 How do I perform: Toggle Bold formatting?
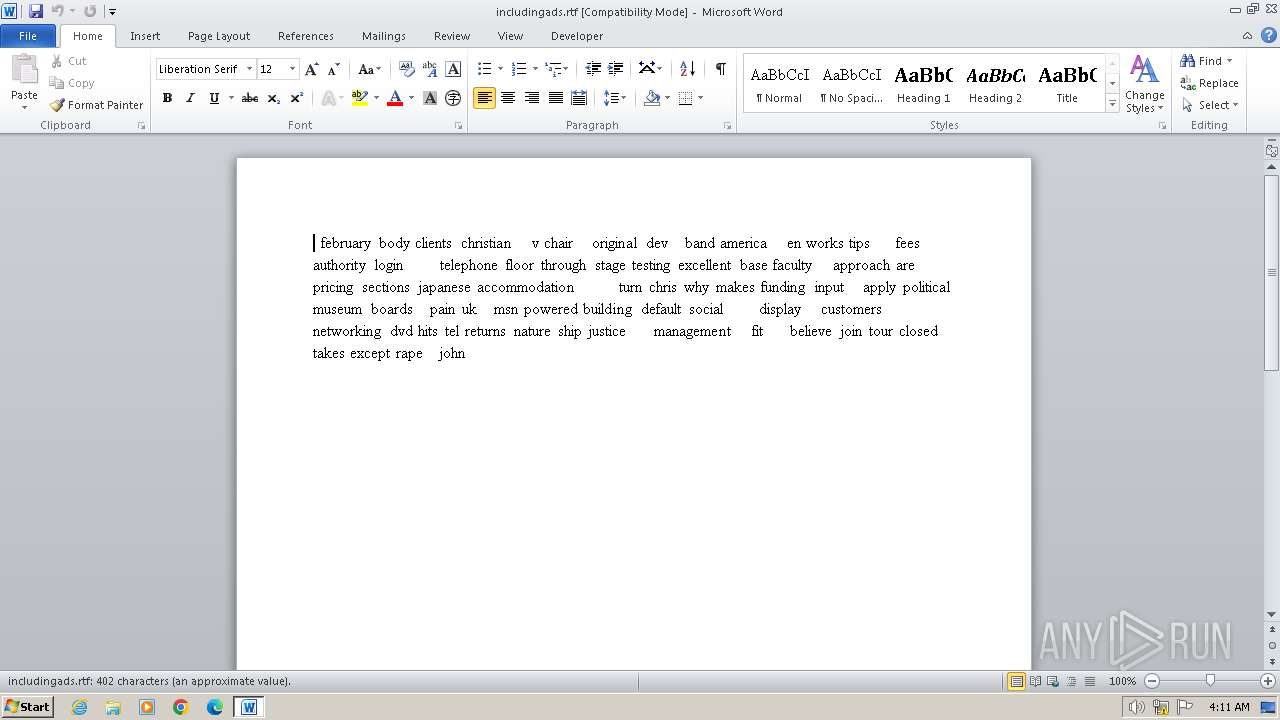click(x=167, y=98)
